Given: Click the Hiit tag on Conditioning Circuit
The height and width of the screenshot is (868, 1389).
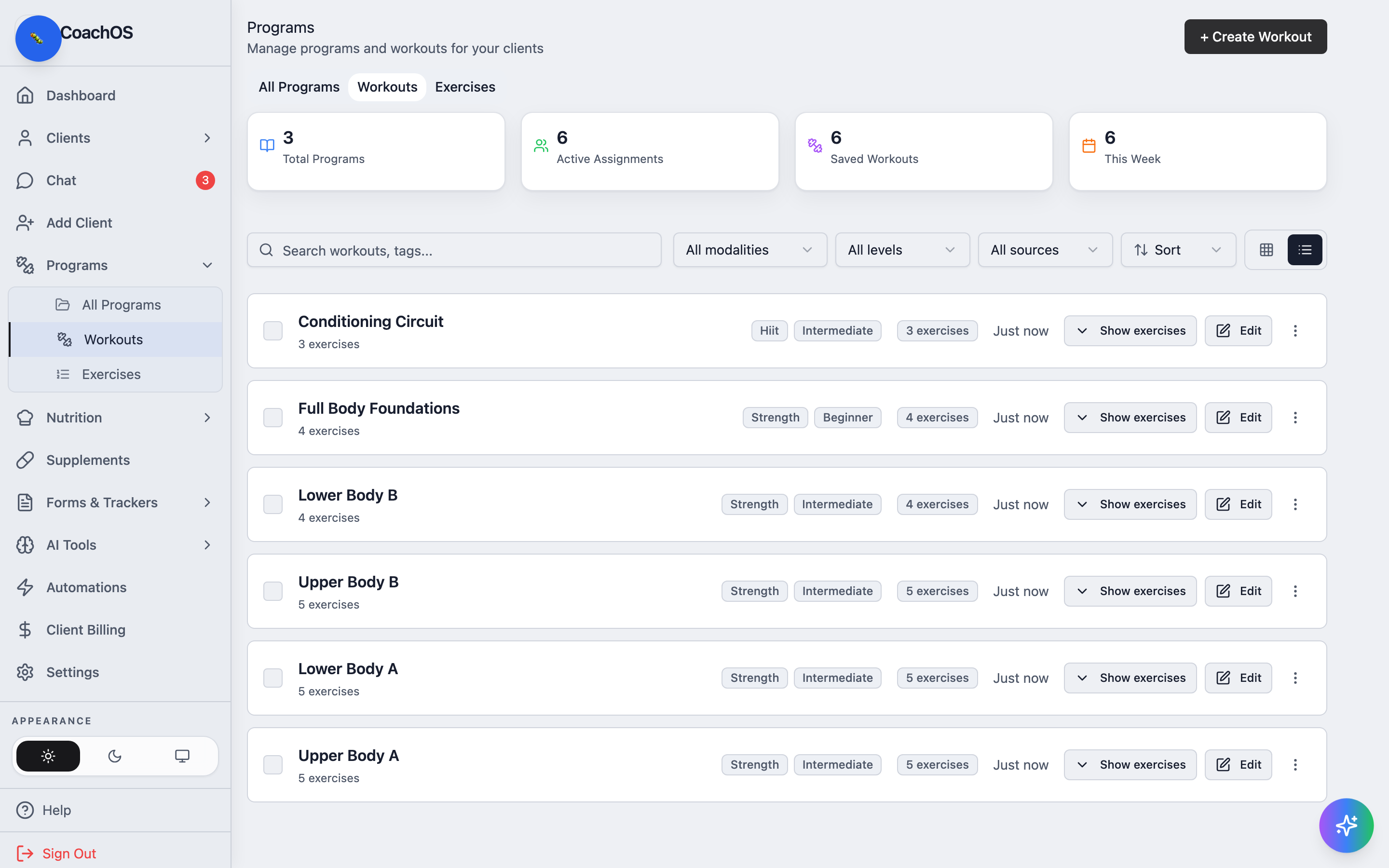Looking at the screenshot, I should (769, 331).
